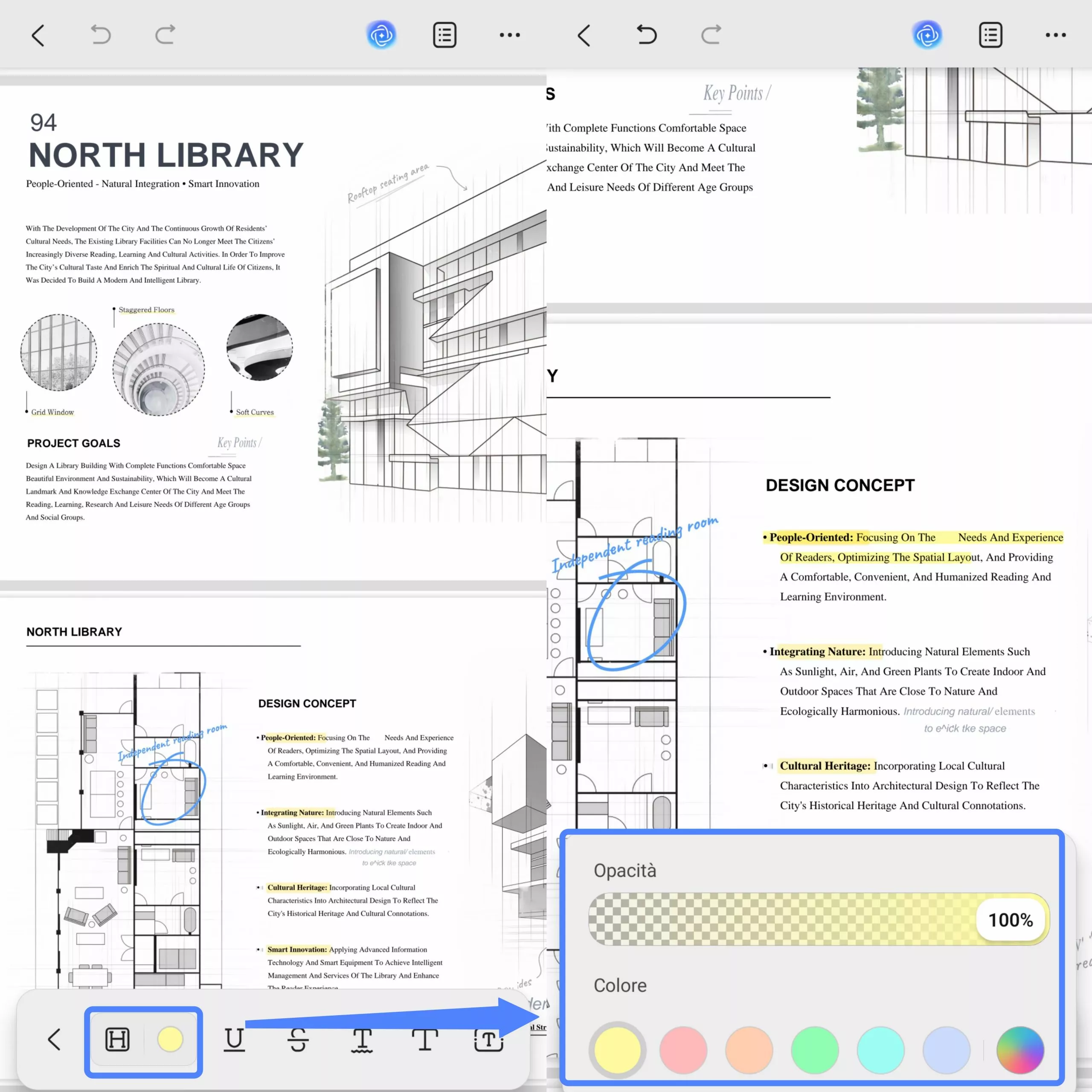Select the Highlight tool icon
This screenshot has width=1092, height=1092.
[118, 1040]
